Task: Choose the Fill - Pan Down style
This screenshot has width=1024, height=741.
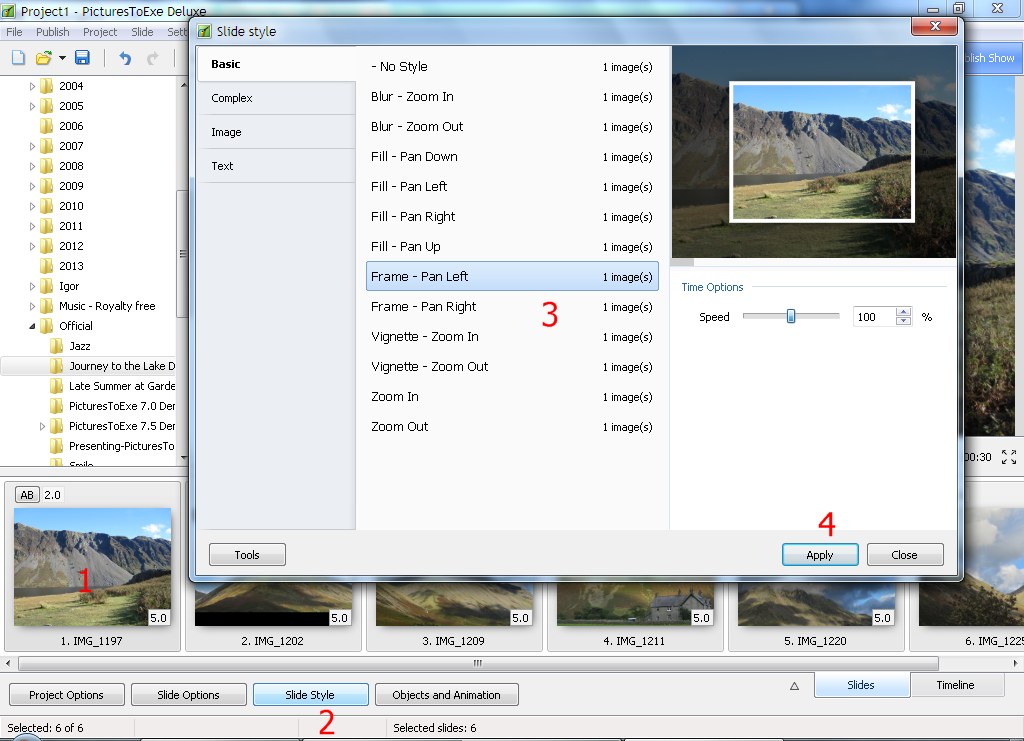Action: tap(512, 157)
